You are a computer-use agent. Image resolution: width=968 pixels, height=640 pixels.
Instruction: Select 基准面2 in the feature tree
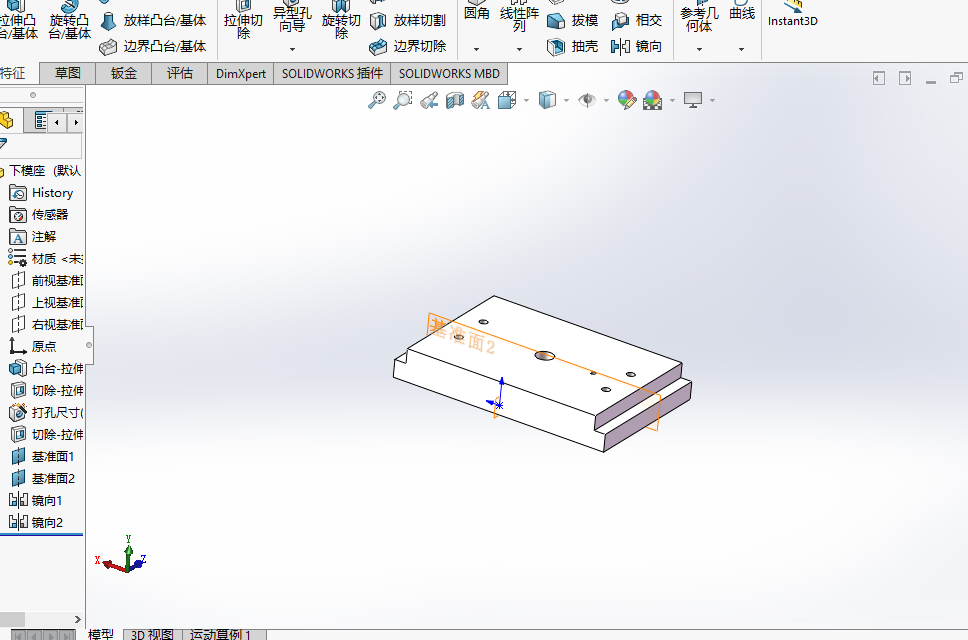coord(52,479)
